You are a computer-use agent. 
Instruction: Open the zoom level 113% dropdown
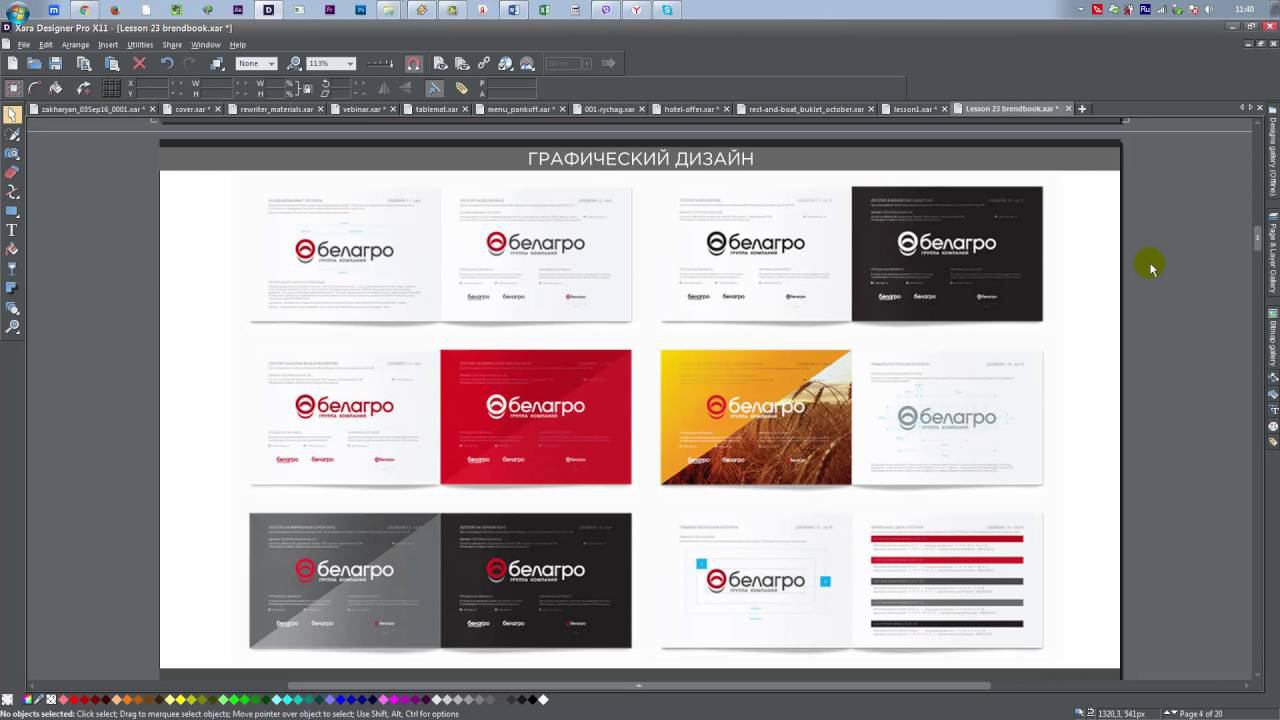pos(350,63)
